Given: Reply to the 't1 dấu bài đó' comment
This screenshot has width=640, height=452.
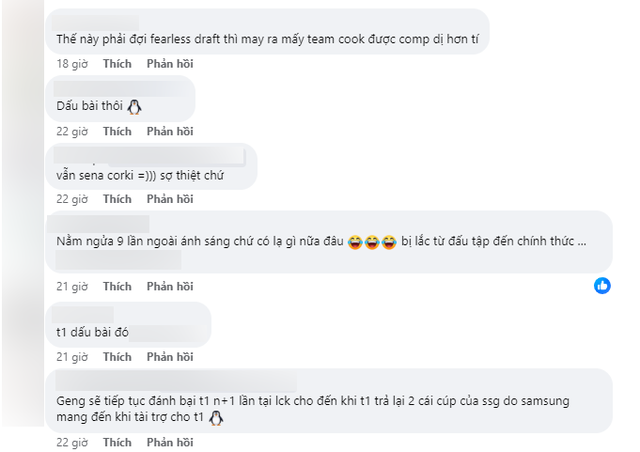Looking at the screenshot, I should [168, 356].
